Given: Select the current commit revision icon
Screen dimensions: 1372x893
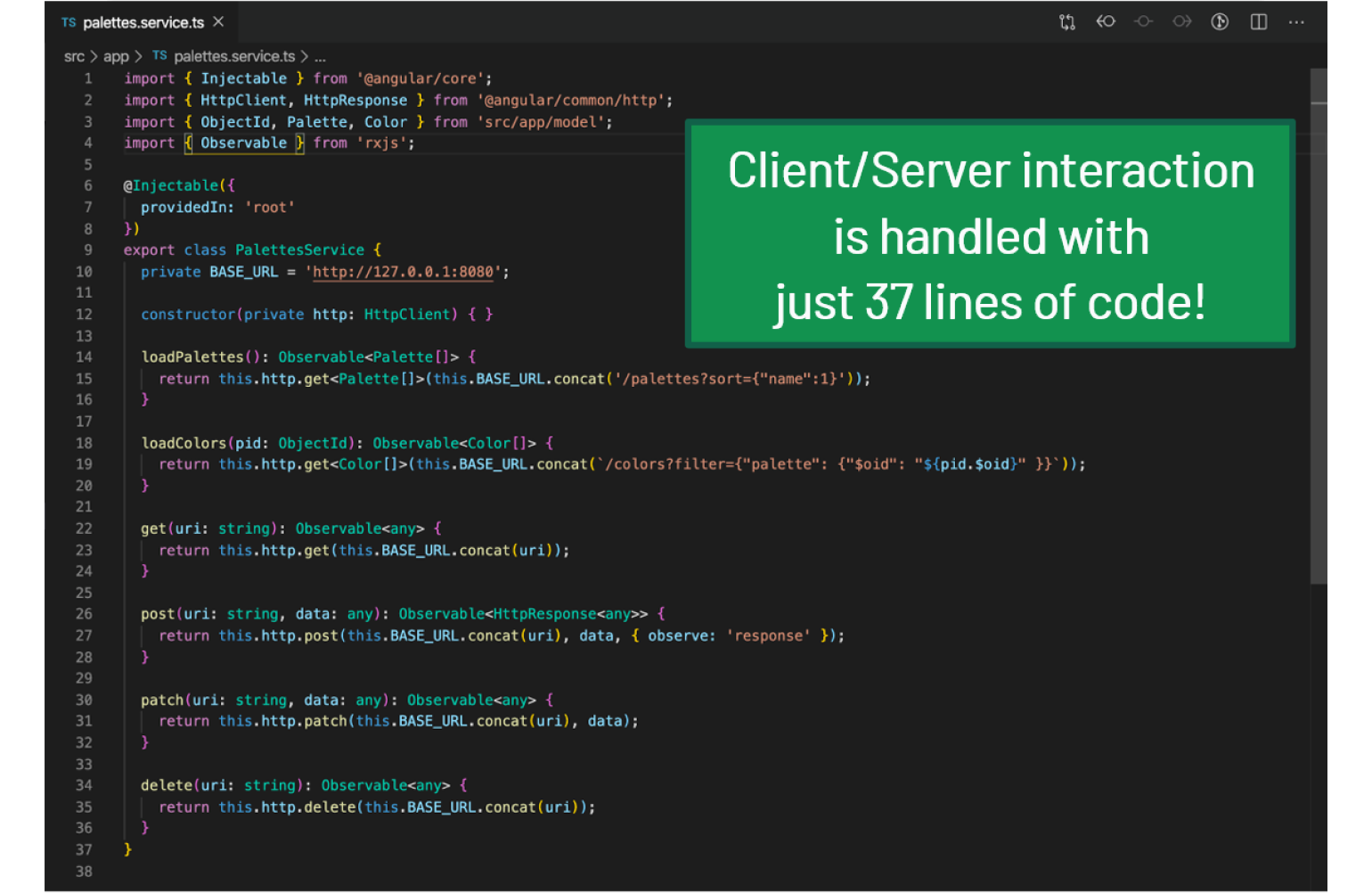Looking at the screenshot, I should click(x=1144, y=21).
